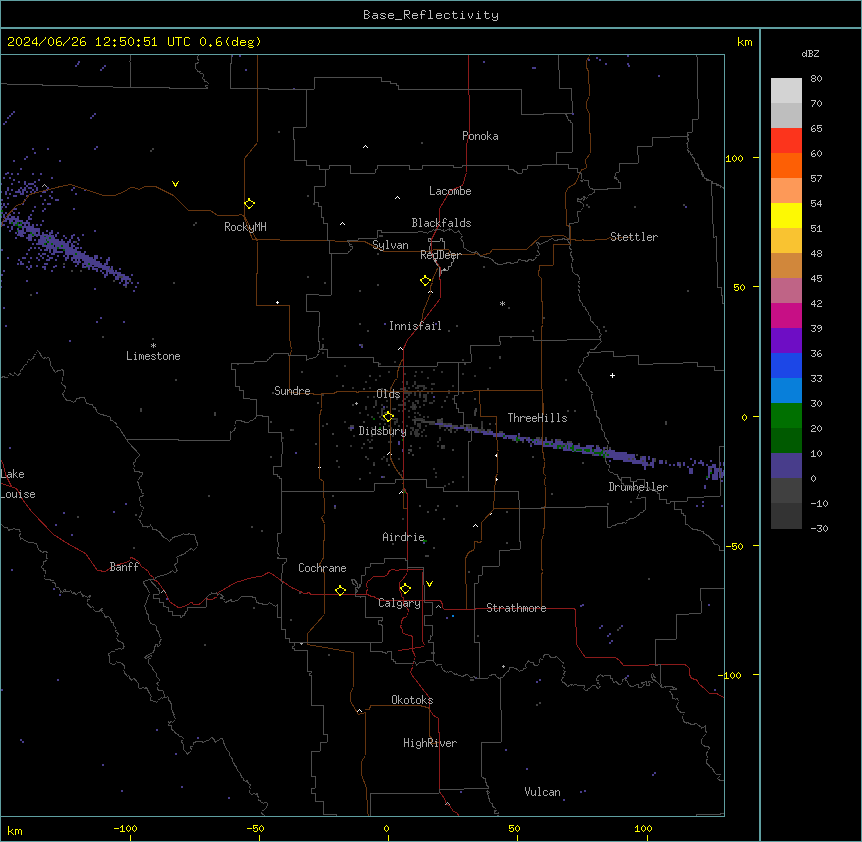Click the Blackfalds city label
Image resolution: width=862 pixels, height=842 pixels.
pyautogui.click(x=441, y=223)
